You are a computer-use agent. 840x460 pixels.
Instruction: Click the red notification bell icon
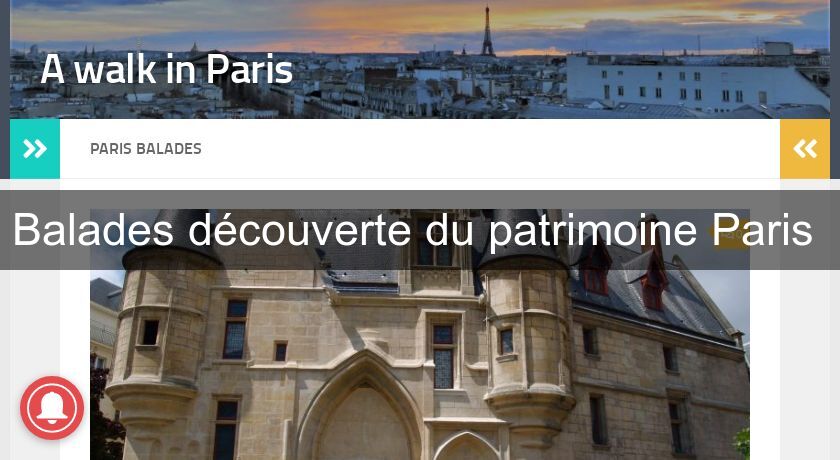point(52,408)
